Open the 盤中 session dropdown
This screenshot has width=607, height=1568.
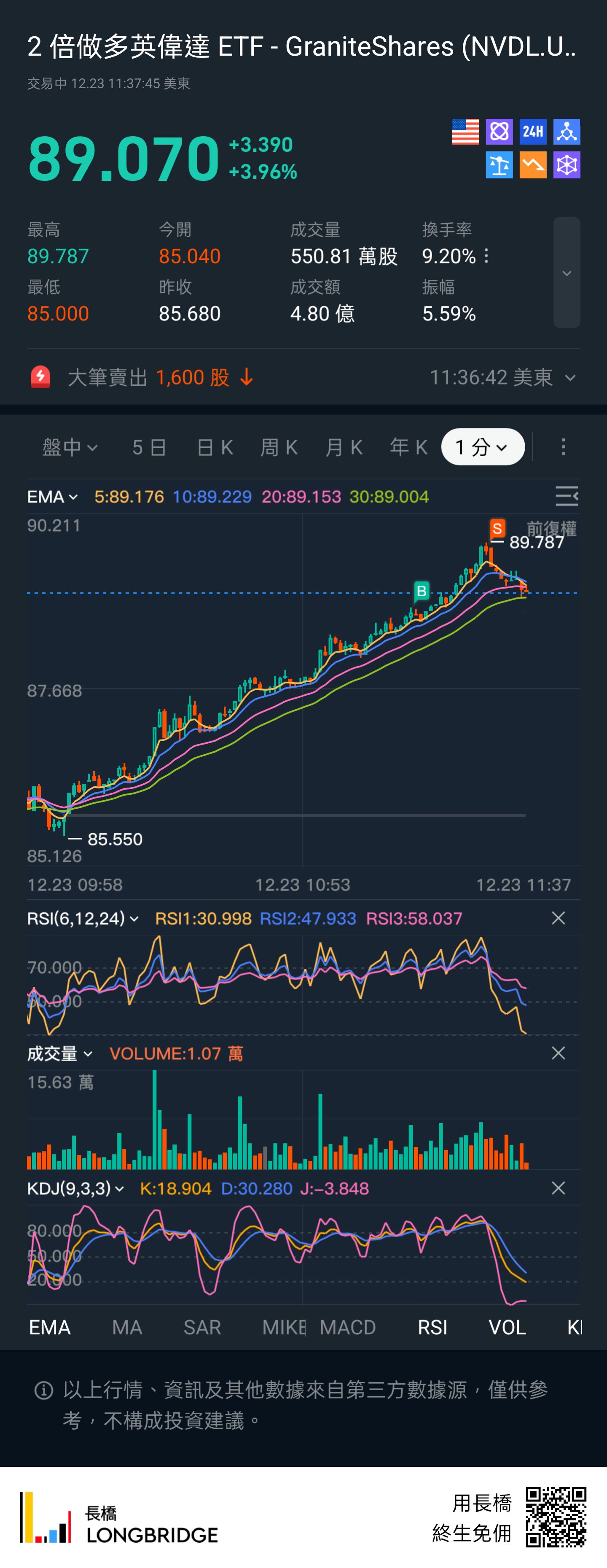[x=70, y=447]
